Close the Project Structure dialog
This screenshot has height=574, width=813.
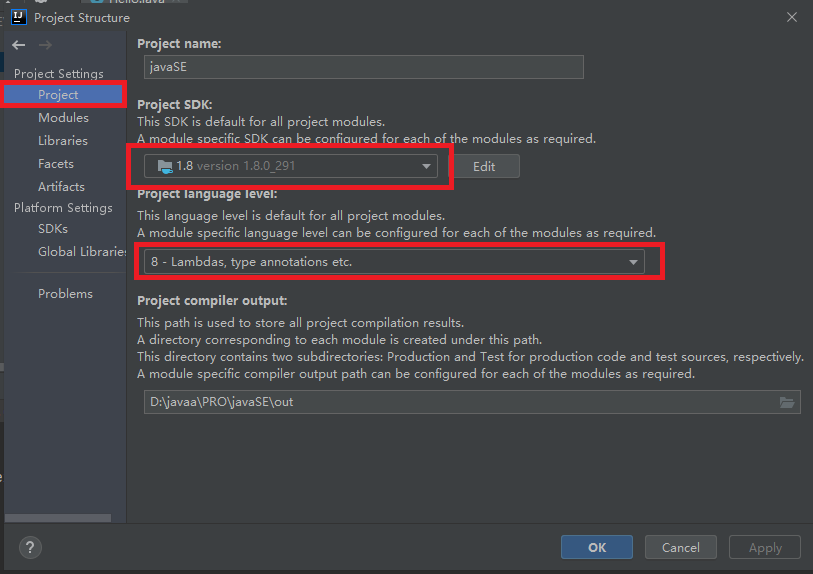[x=791, y=17]
